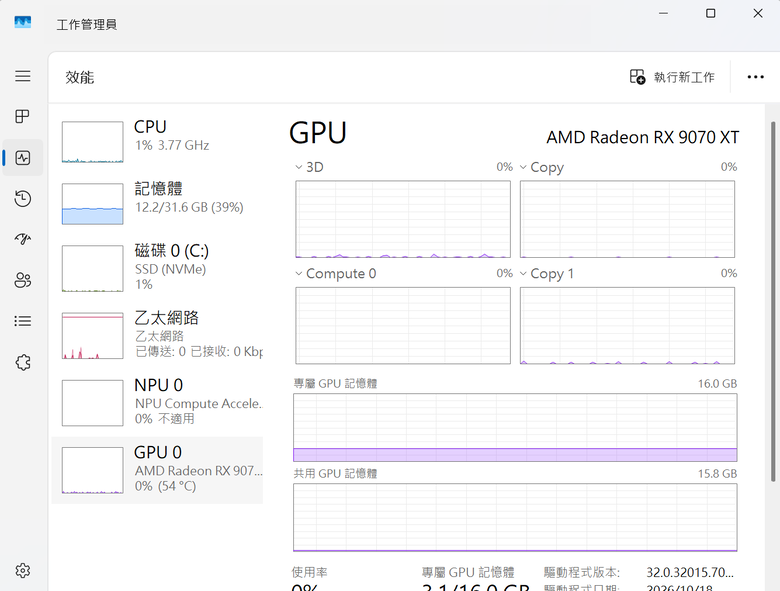
Task: Select the 乙太網路 performance entry
Action: pos(157,335)
